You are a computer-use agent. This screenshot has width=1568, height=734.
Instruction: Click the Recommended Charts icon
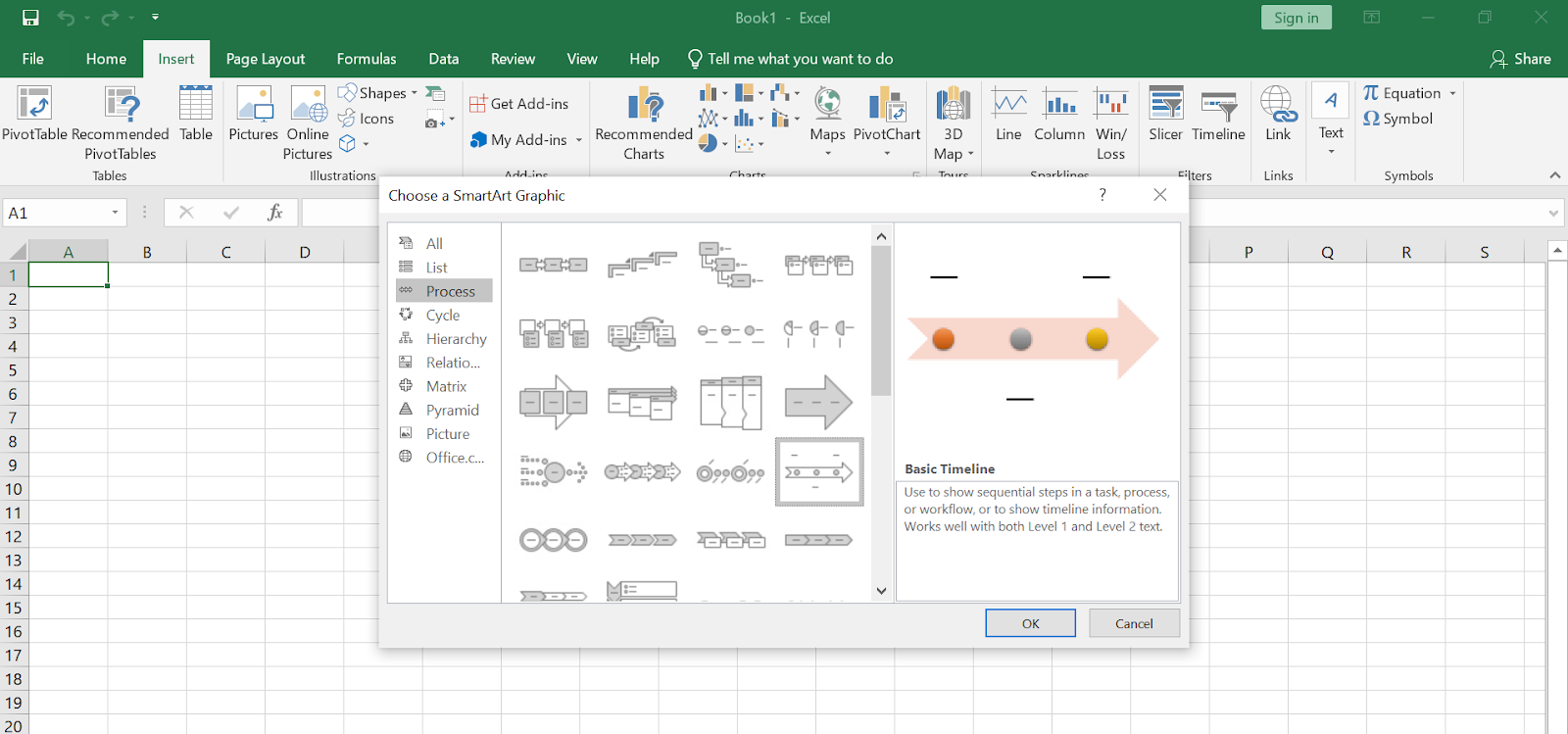644,105
